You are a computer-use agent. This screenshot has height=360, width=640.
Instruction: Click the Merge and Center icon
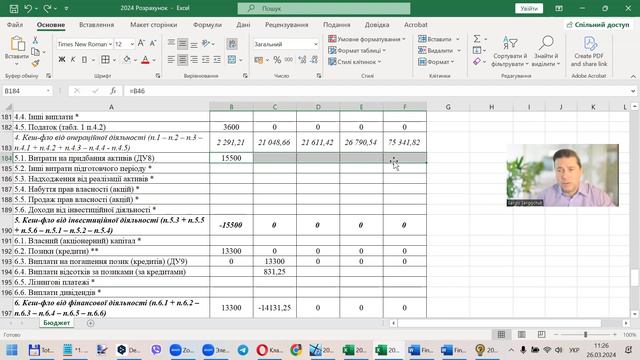tap(232, 60)
